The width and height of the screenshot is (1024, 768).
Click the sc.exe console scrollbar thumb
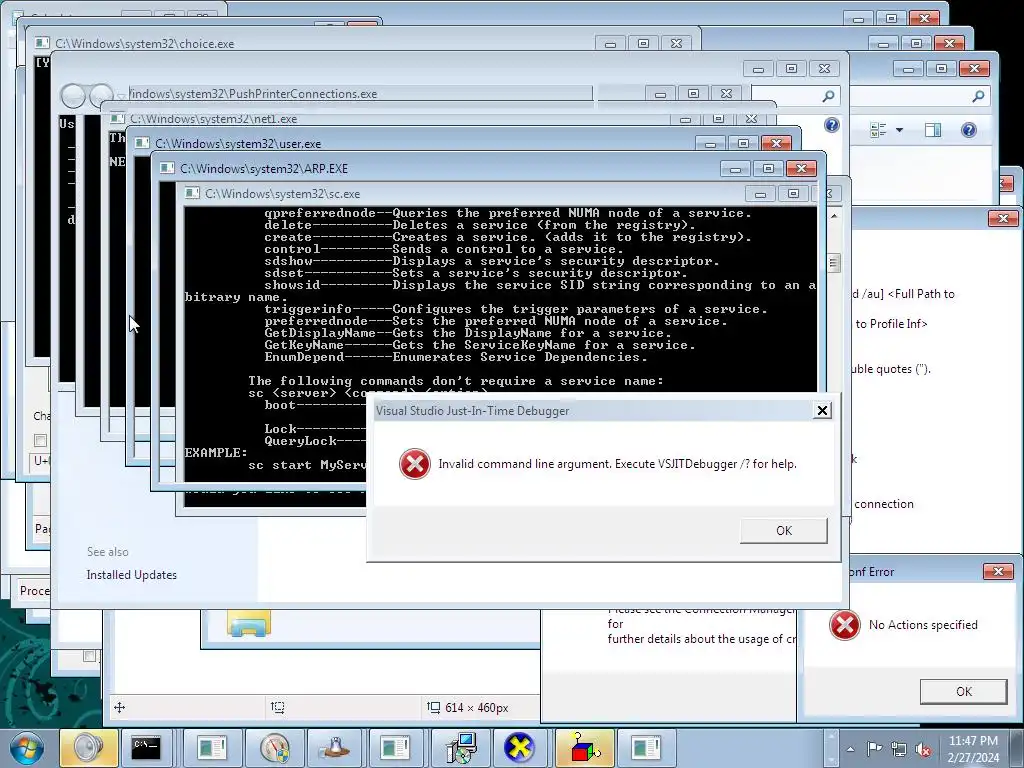coord(834,263)
